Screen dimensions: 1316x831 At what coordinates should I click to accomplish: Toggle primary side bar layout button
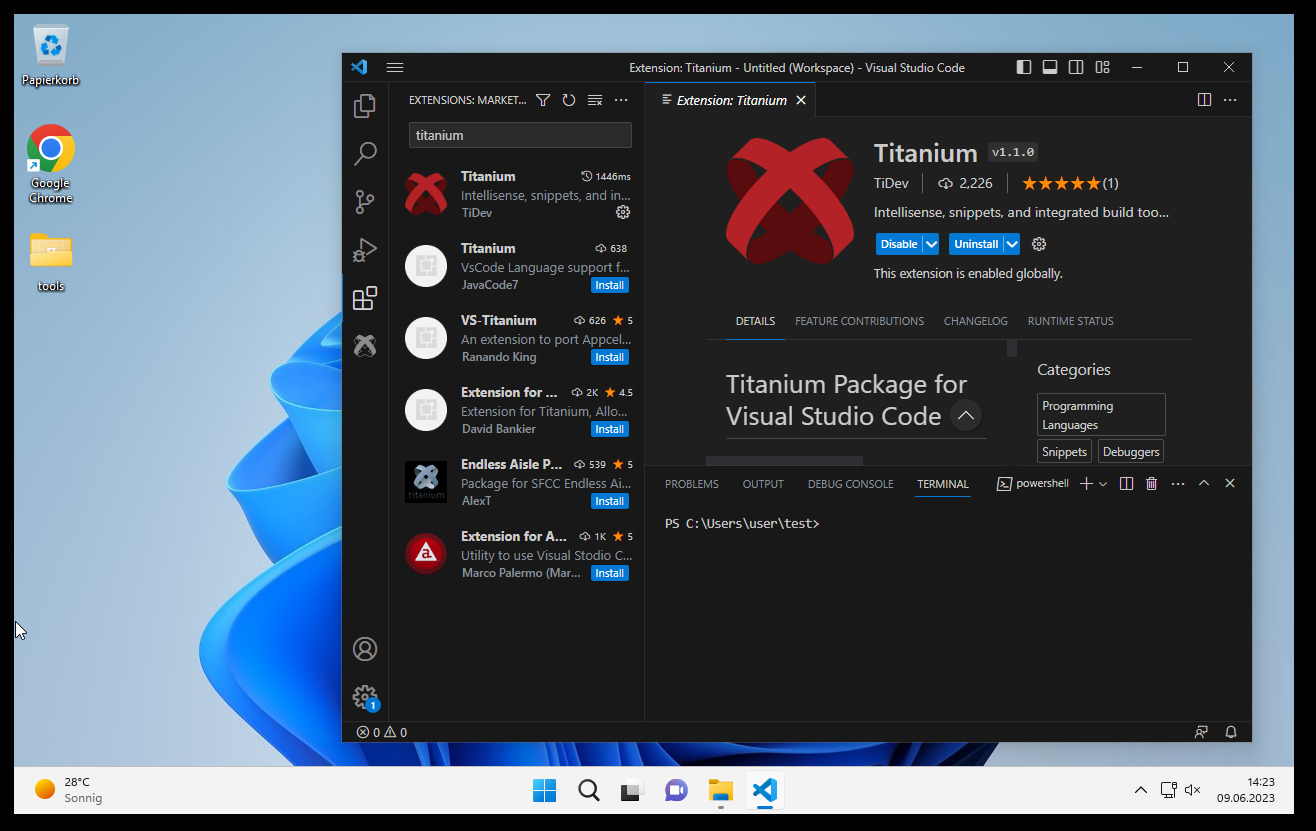coord(1024,67)
